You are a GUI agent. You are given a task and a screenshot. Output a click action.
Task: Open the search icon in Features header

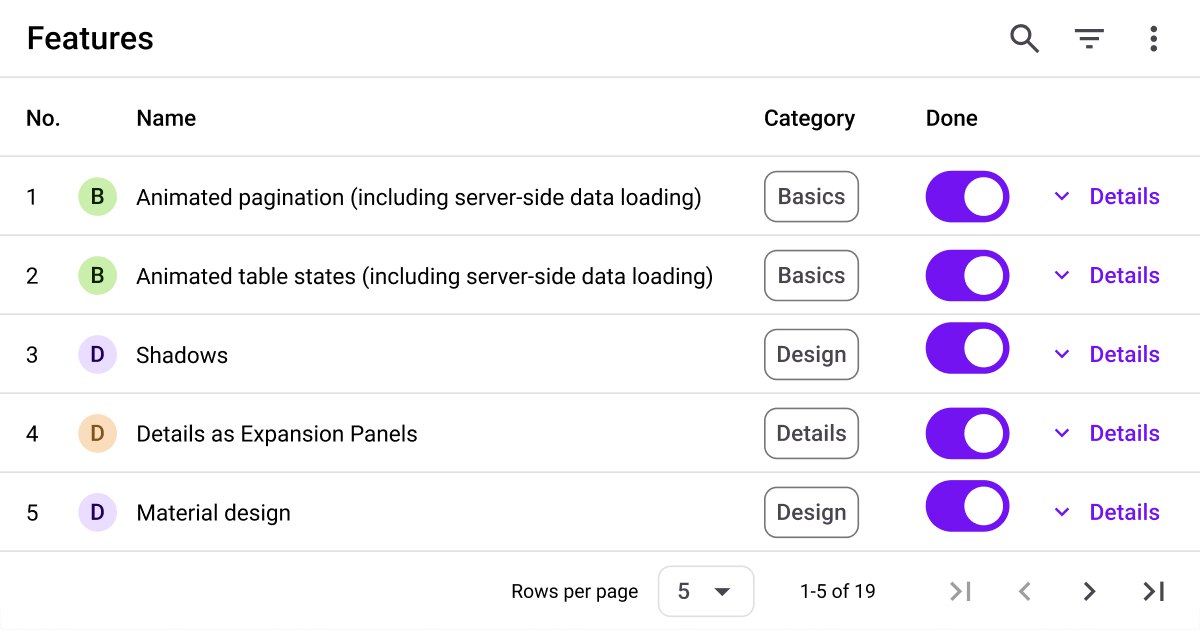tap(1024, 39)
